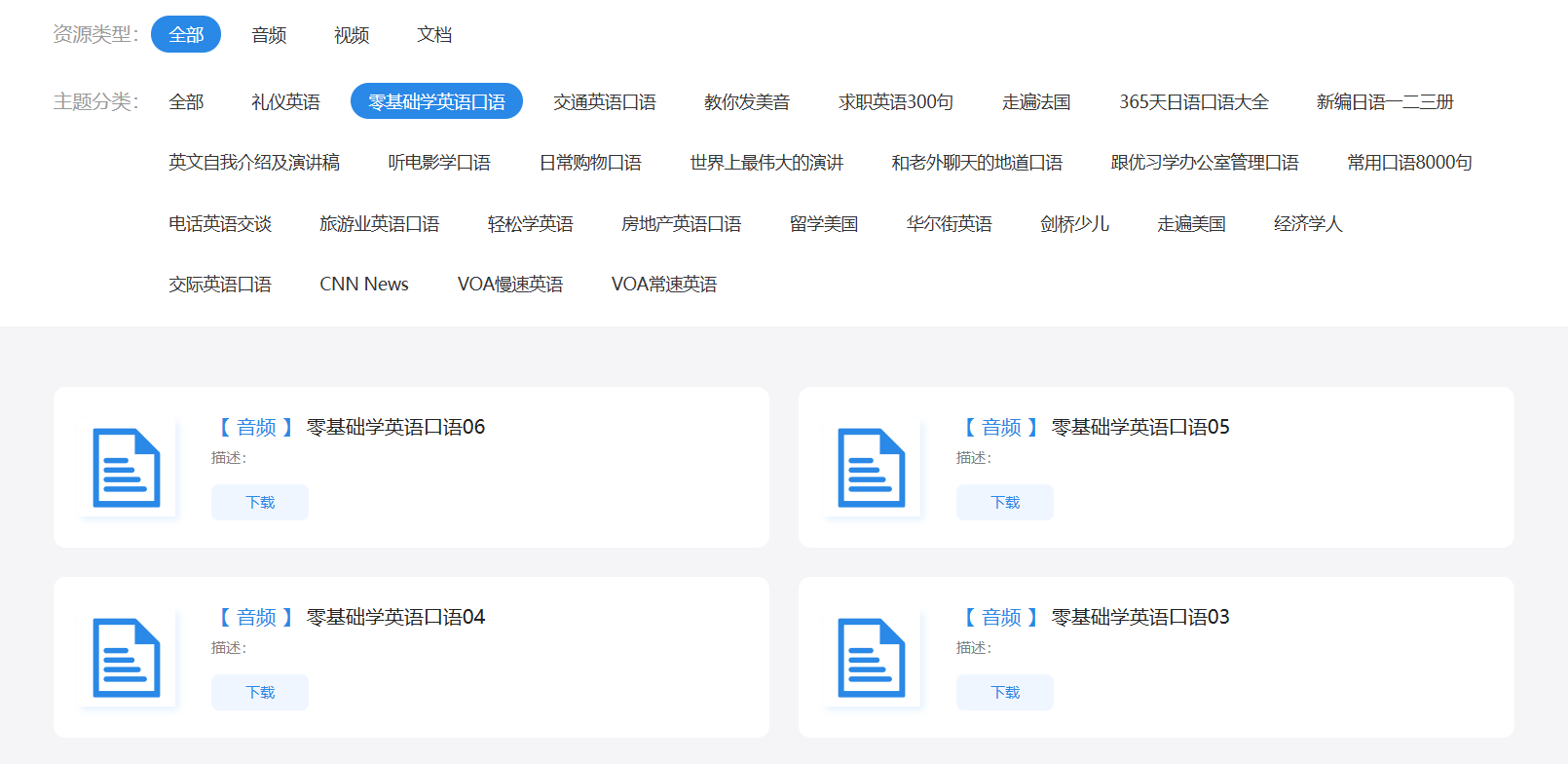Download 零基础学英语口语06 audio
The width and height of the screenshot is (1568, 764).
pos(260,502)
